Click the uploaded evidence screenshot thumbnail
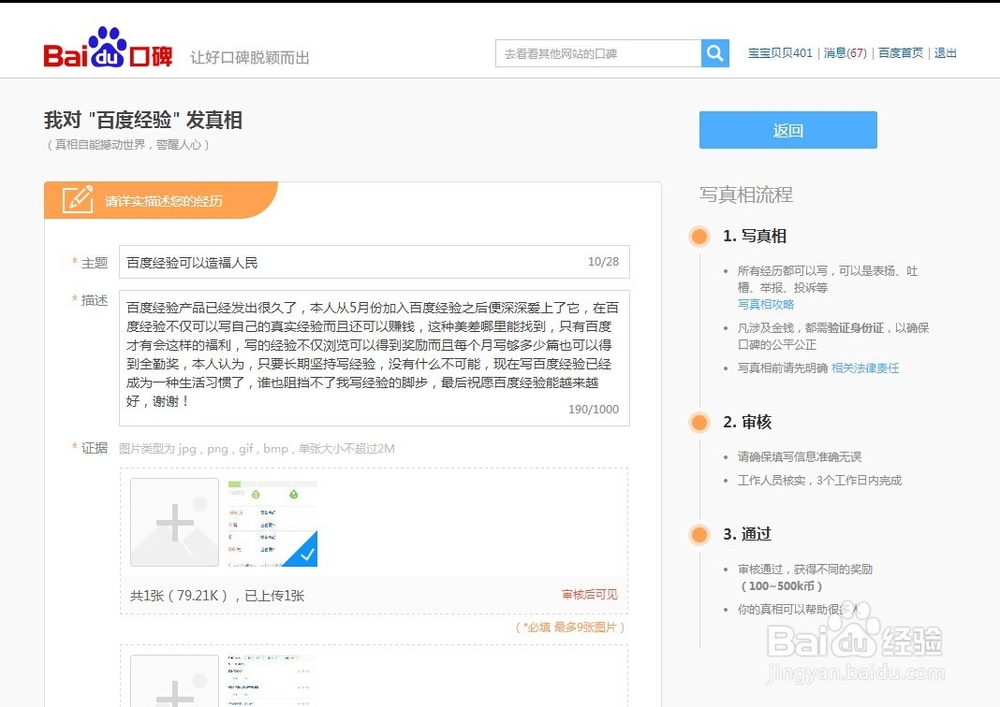 click(x=272, y=520)
